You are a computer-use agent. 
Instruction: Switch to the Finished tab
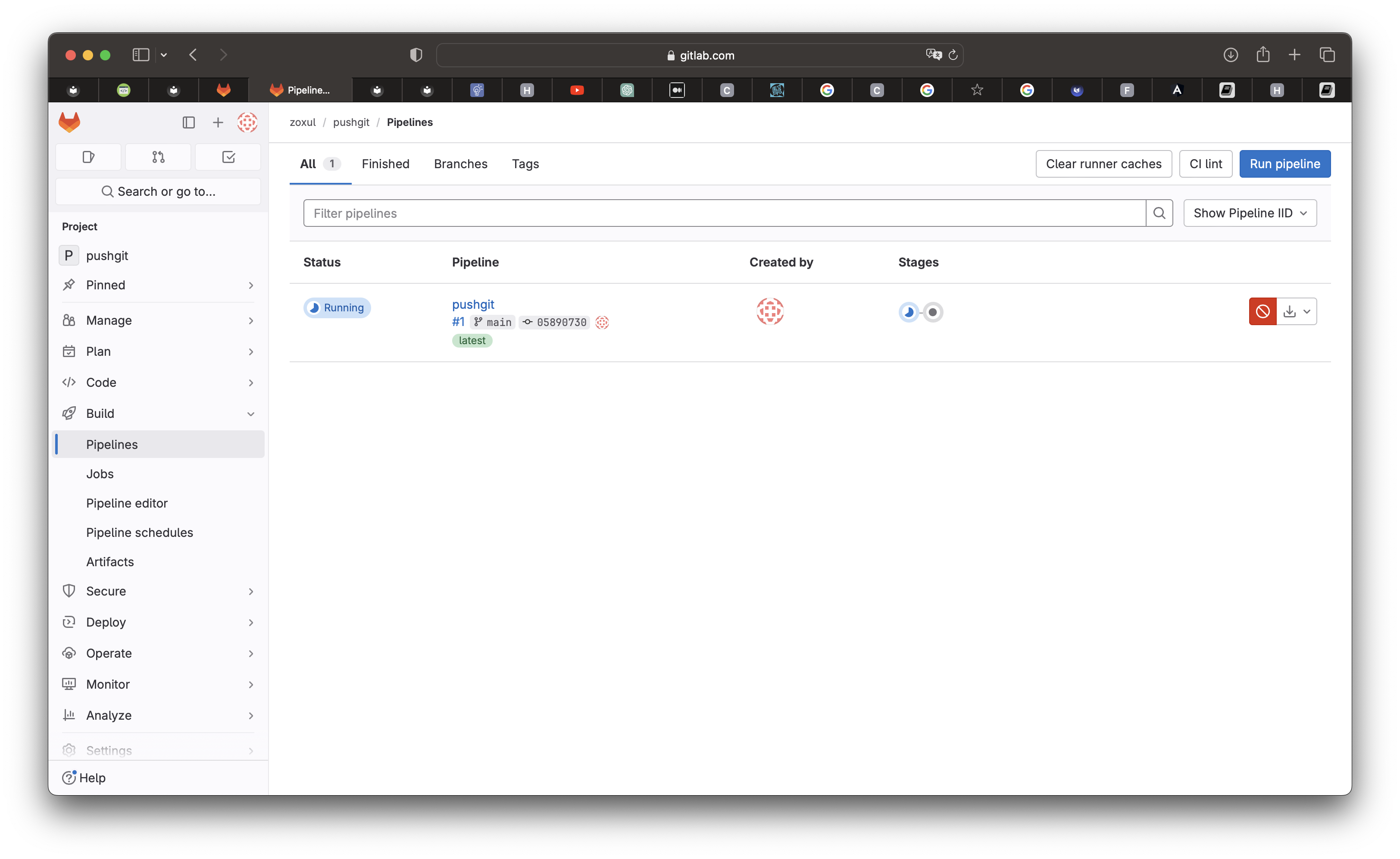coord(385,164)
